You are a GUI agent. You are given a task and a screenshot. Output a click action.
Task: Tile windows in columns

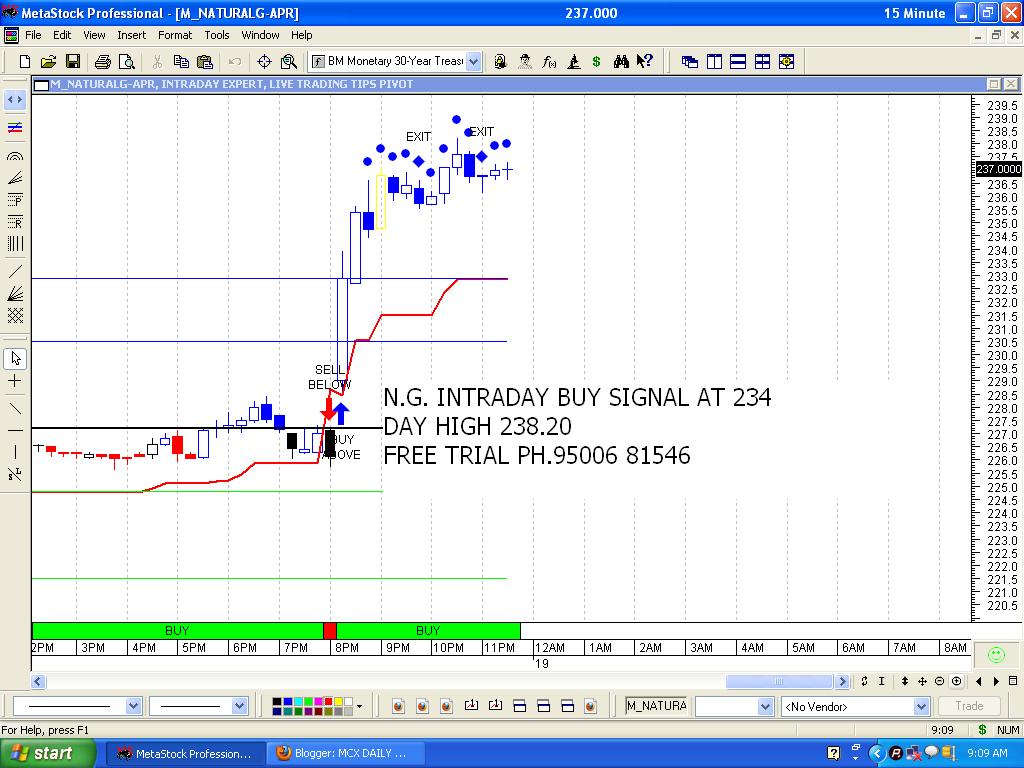tap(714, 61)
